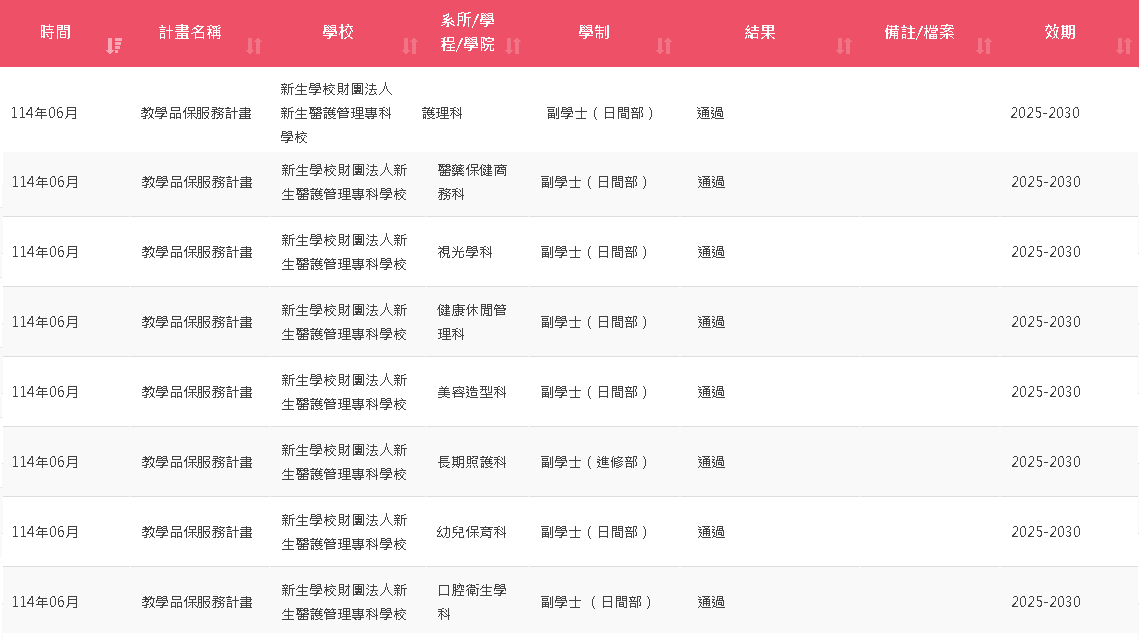Click the 幼兒保育科 department cell
The image size is (1139, 642).
[x=472, y=532]
